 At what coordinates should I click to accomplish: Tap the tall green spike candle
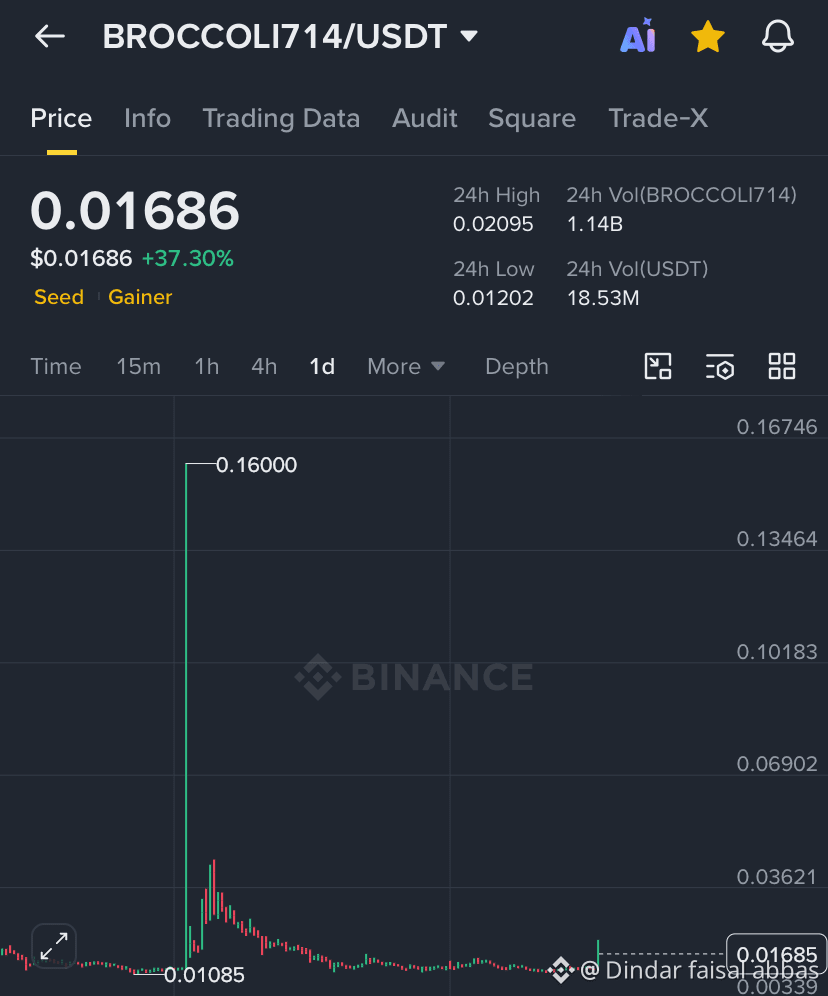(186, 718)
